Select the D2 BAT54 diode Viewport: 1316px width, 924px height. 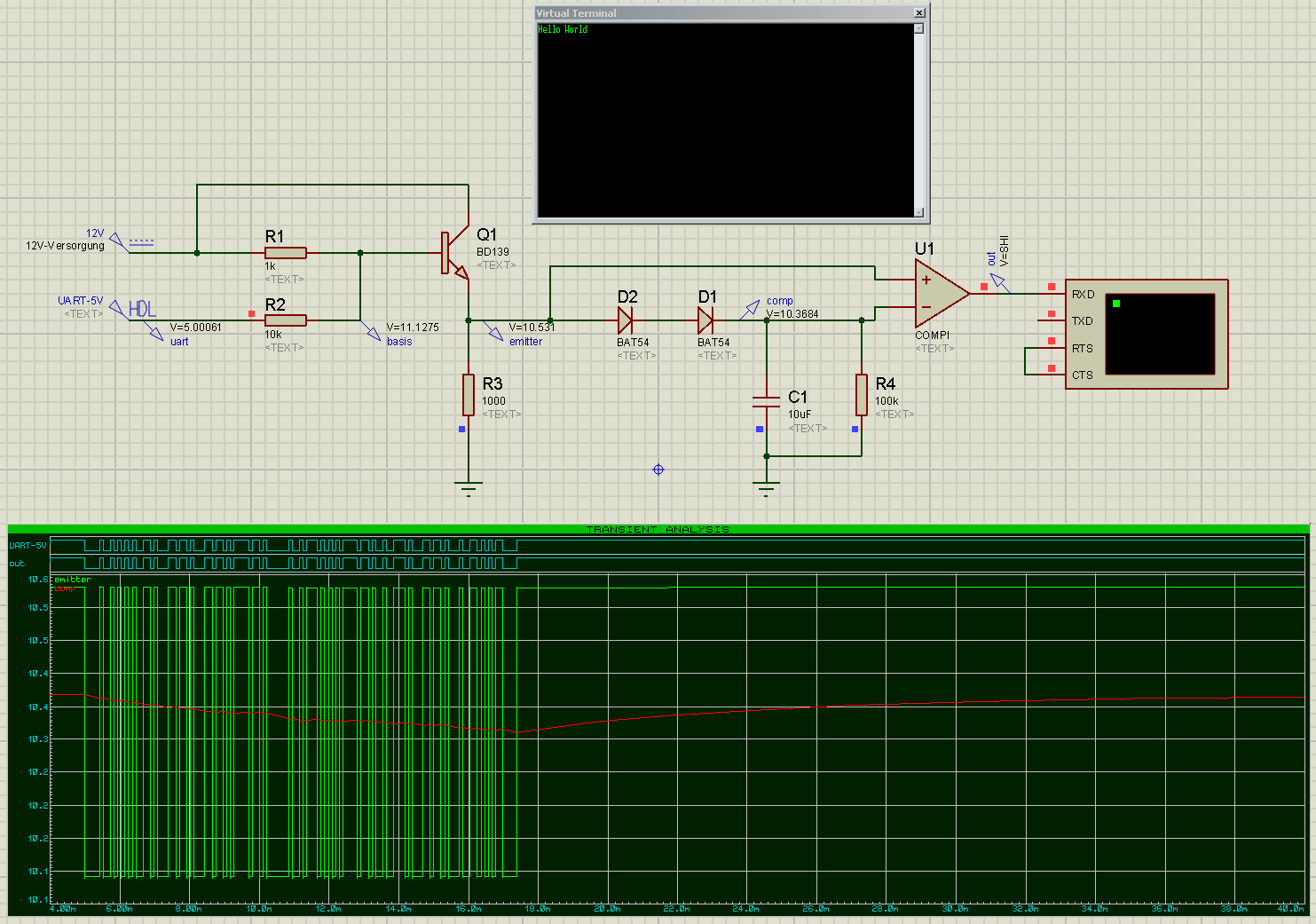click(x=625, y=320)
